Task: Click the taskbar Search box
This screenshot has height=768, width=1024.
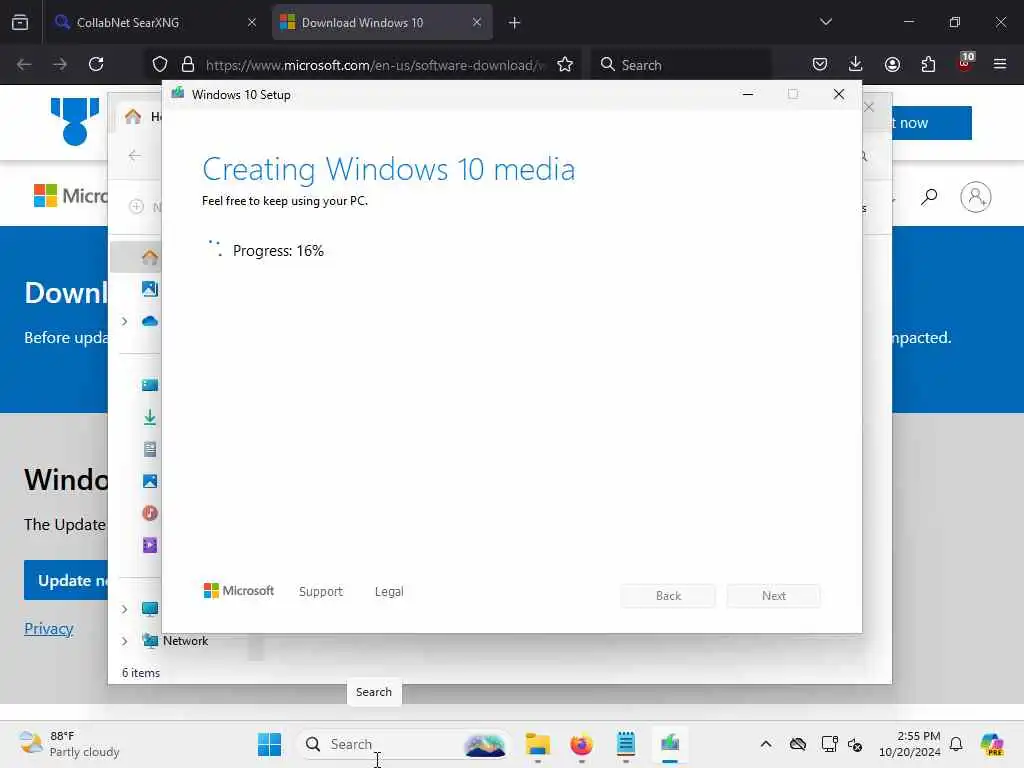Action: pyautogui.click(x=404, y=744)
